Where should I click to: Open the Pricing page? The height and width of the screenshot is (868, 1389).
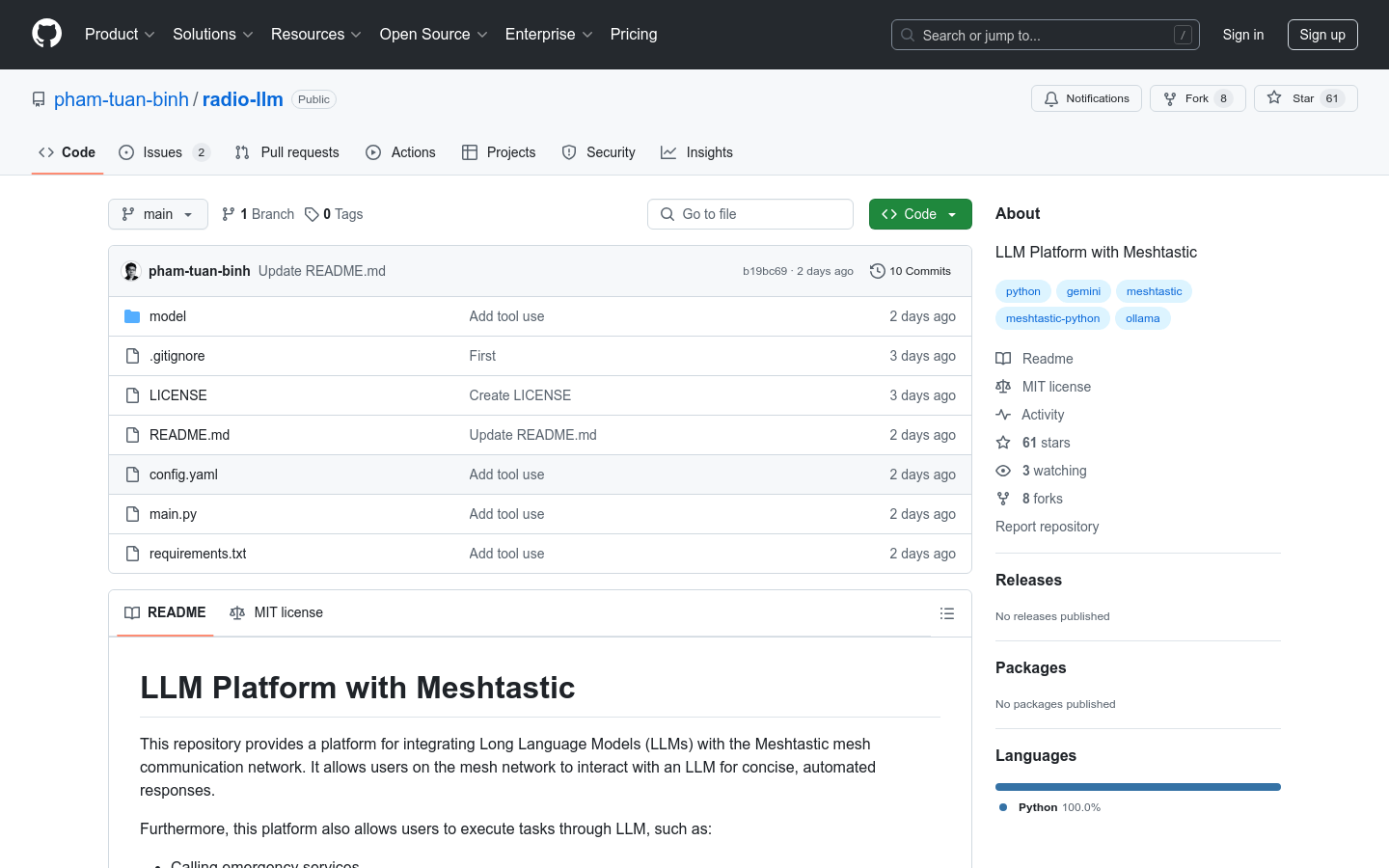click(x=634, y=34)
